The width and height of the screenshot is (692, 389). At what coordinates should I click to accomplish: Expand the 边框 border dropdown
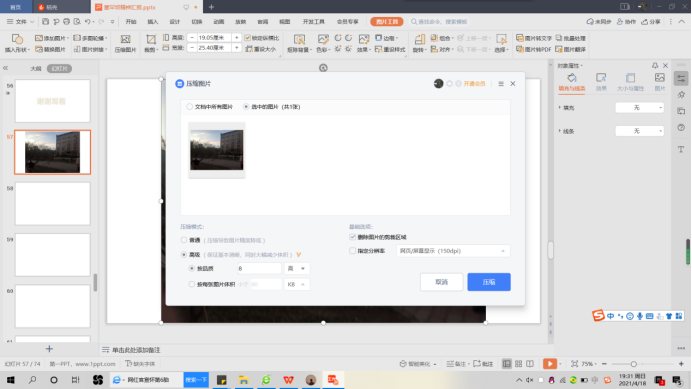point(397,38)
